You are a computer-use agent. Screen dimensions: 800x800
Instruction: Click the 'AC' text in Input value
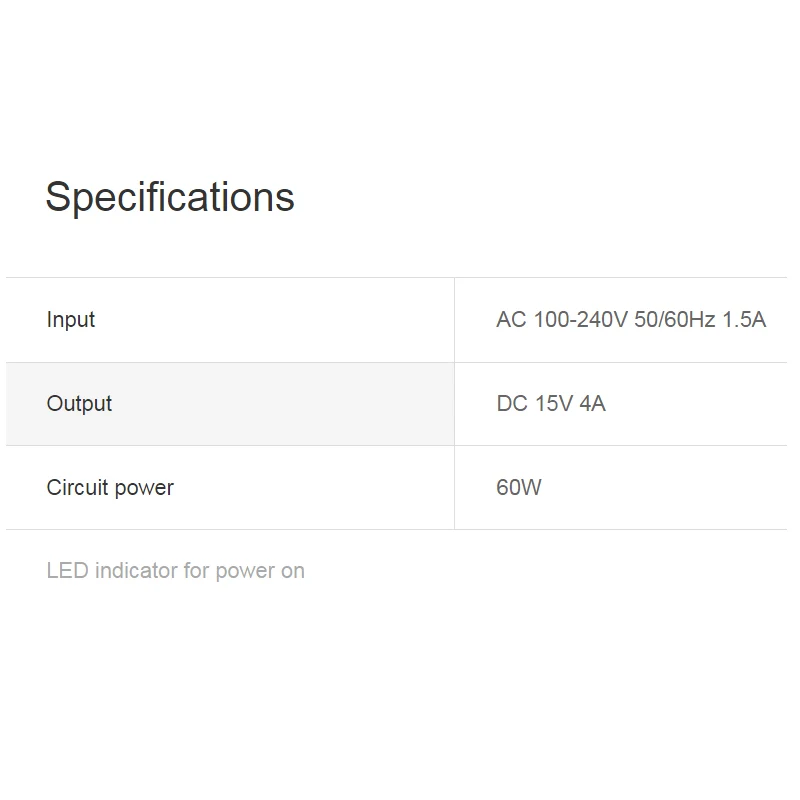(x=510, y=320)
